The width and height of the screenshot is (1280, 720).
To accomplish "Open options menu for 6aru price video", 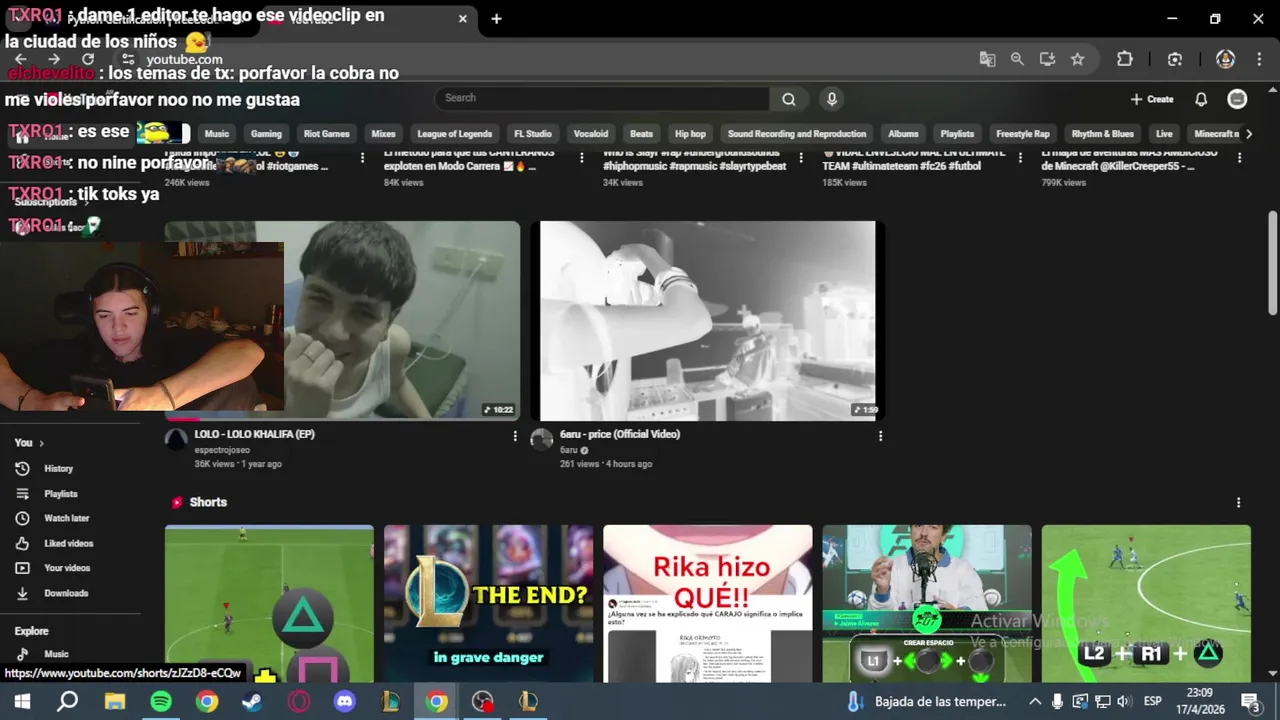I will (x=880, y=436).
